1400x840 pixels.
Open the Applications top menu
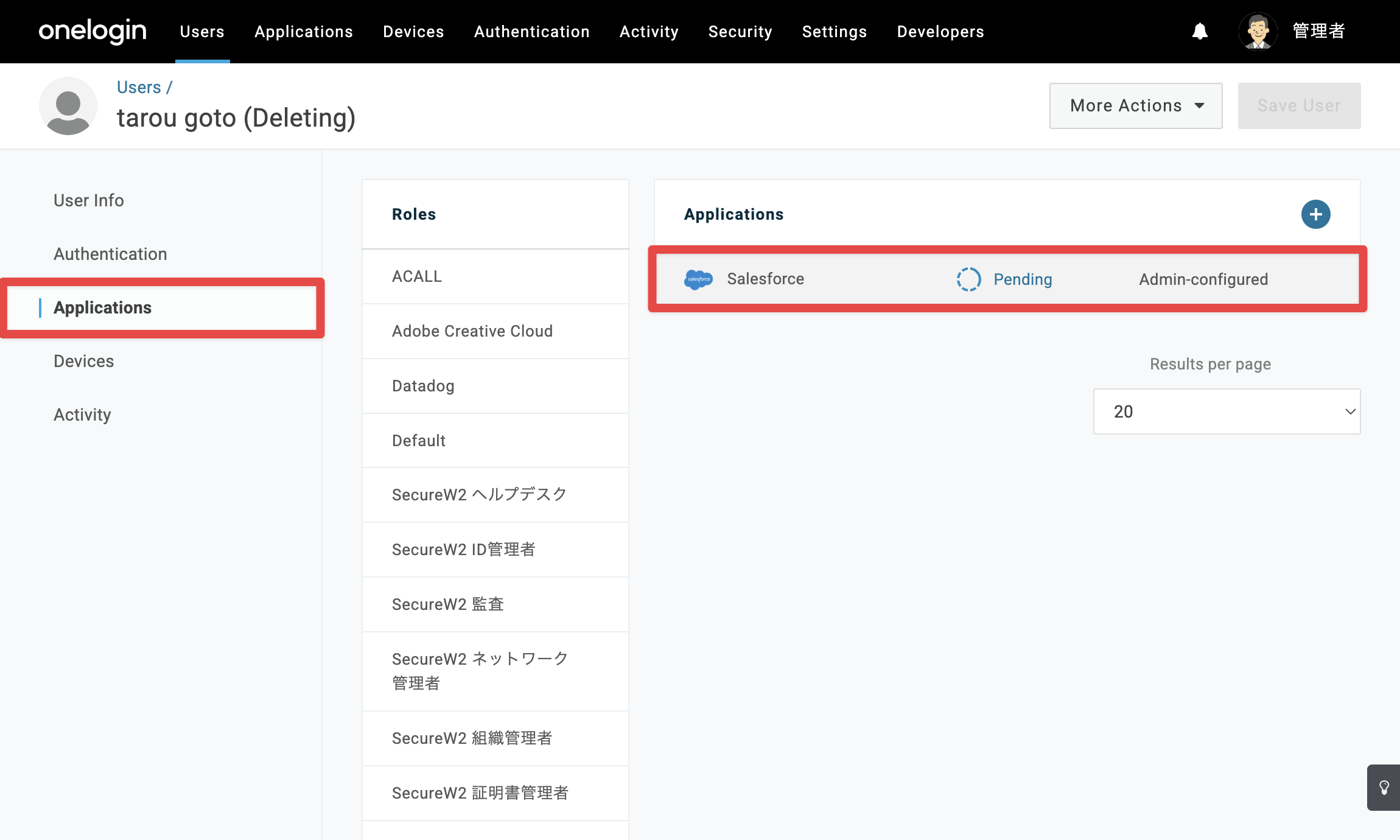click(304, 32)
